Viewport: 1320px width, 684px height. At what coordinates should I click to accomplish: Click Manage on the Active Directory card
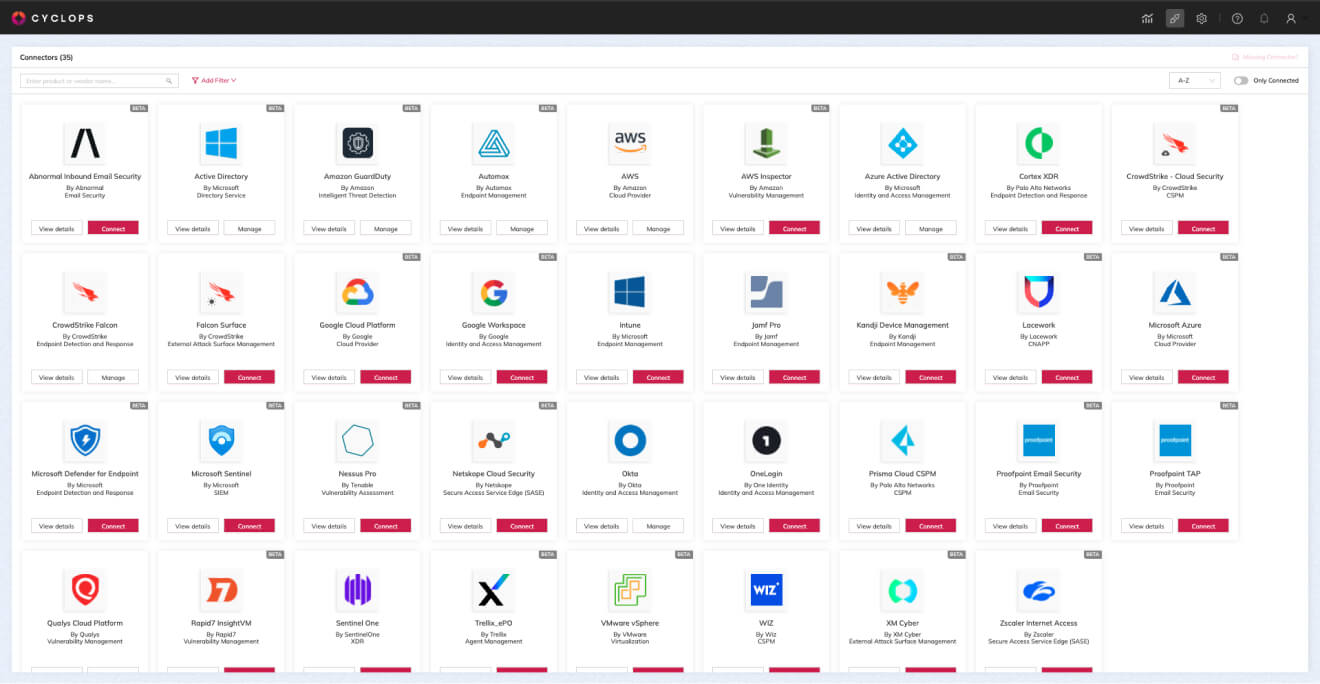(x=249, y=227)
